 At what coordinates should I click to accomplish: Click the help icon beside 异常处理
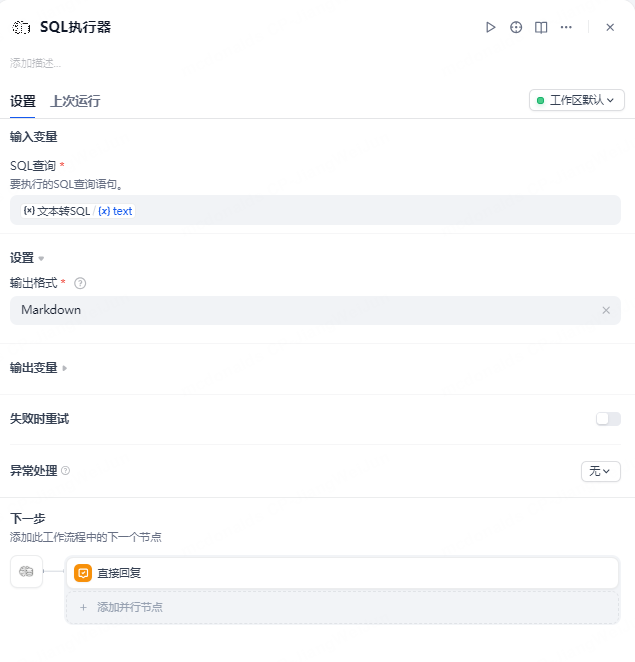(66, 470)
